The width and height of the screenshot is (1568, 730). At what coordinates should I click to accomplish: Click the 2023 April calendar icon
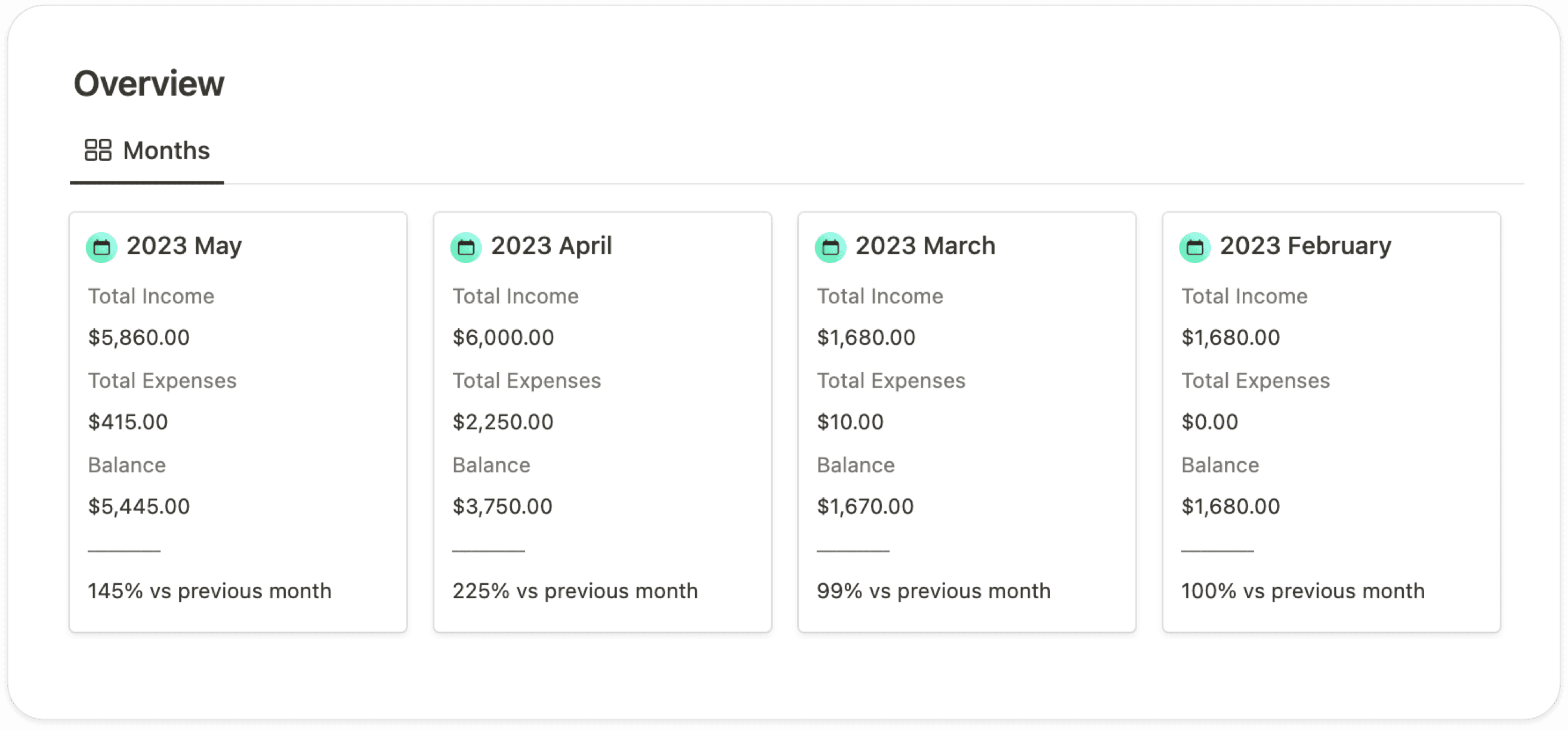coord(466,248)
